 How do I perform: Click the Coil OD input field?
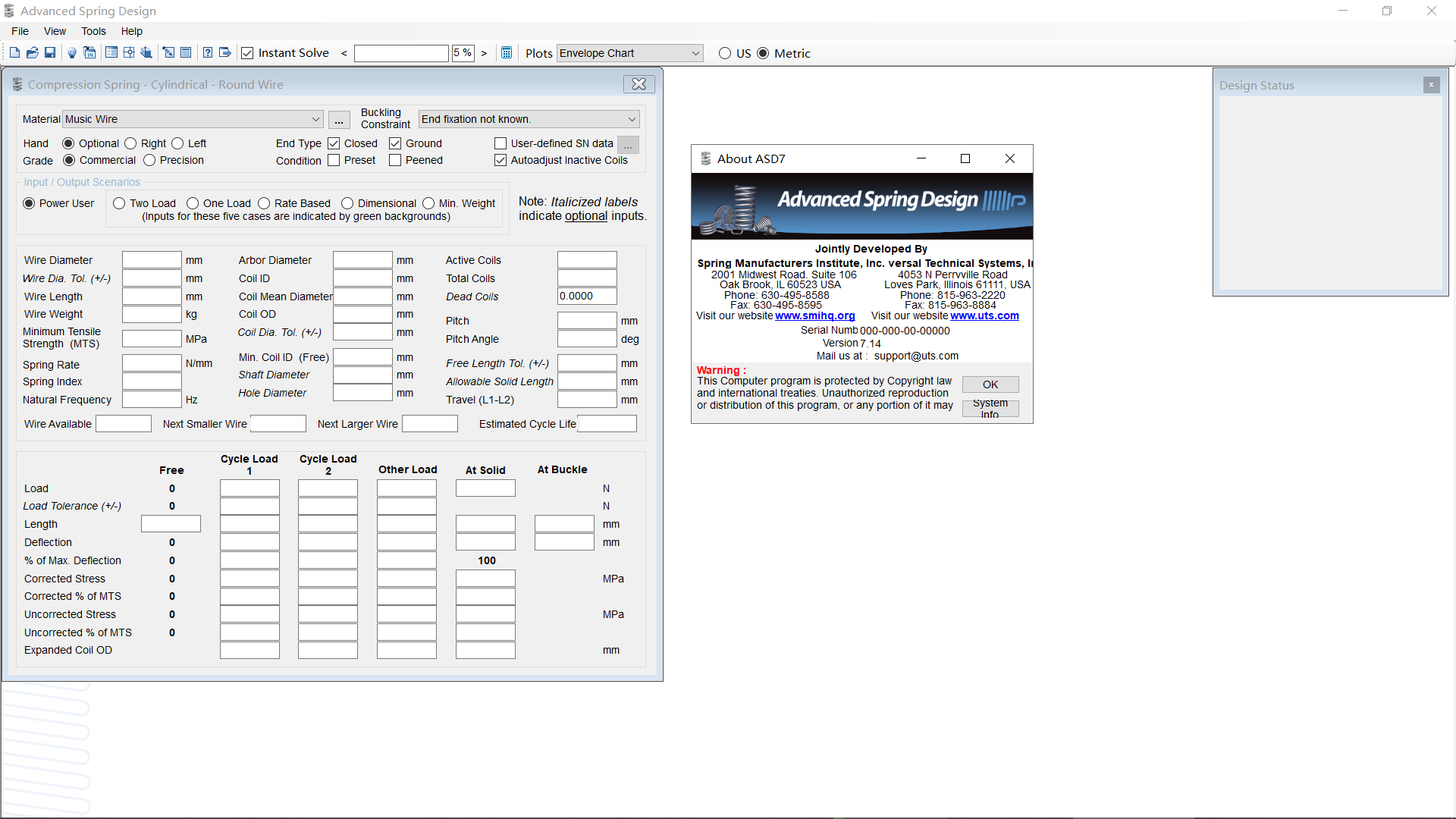click(362, 314)
